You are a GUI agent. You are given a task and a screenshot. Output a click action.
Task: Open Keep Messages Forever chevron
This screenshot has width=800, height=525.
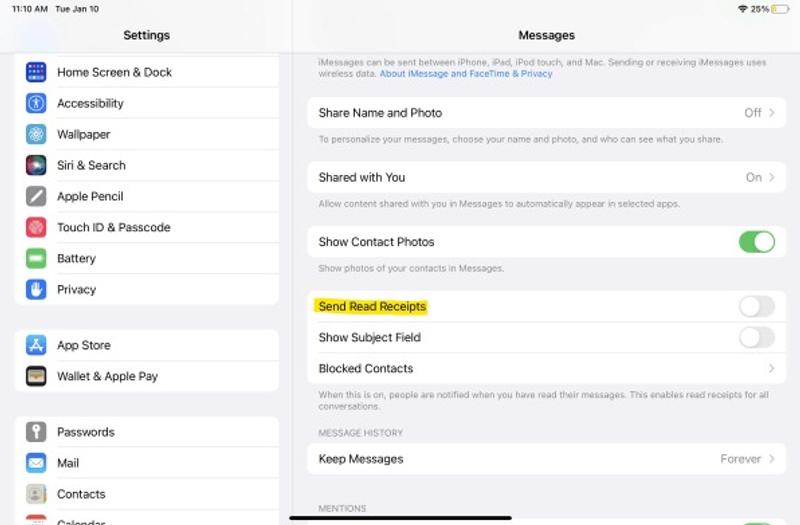point(771,459)
